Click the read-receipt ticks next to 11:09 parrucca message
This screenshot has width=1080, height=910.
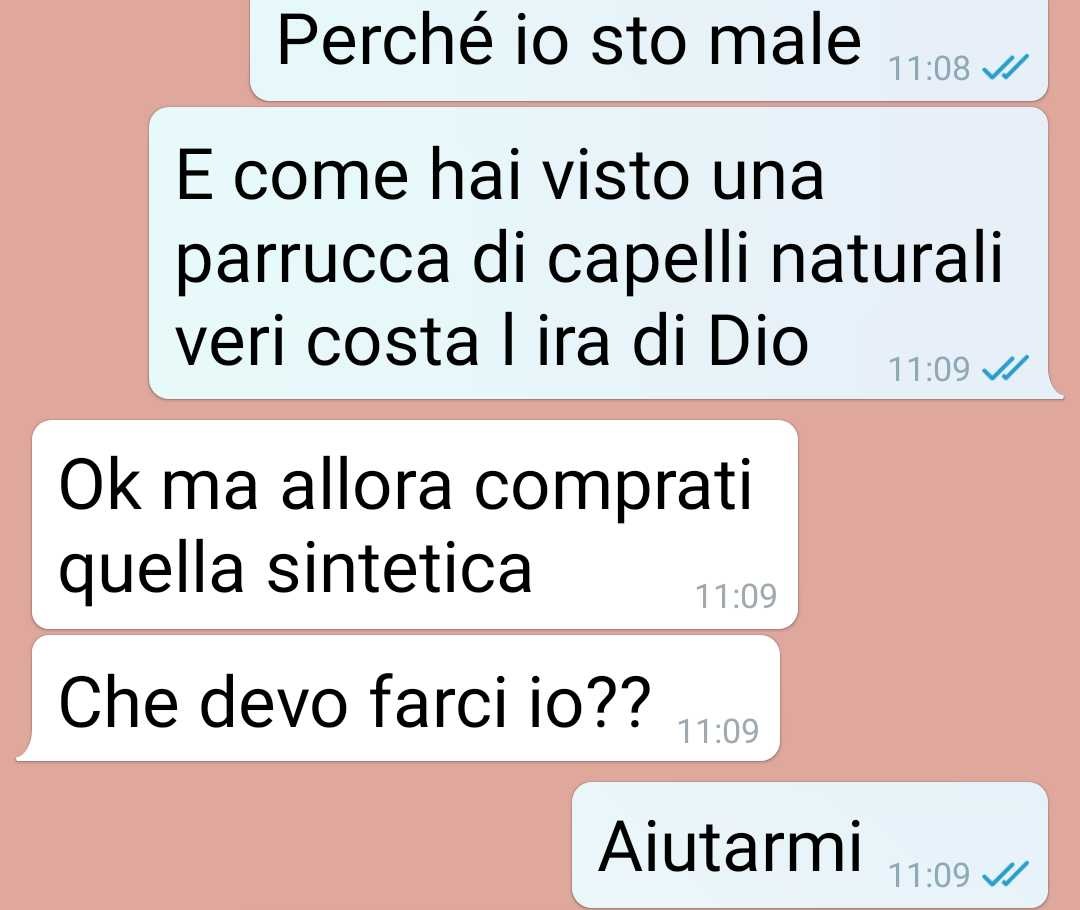pos(1005,368)
